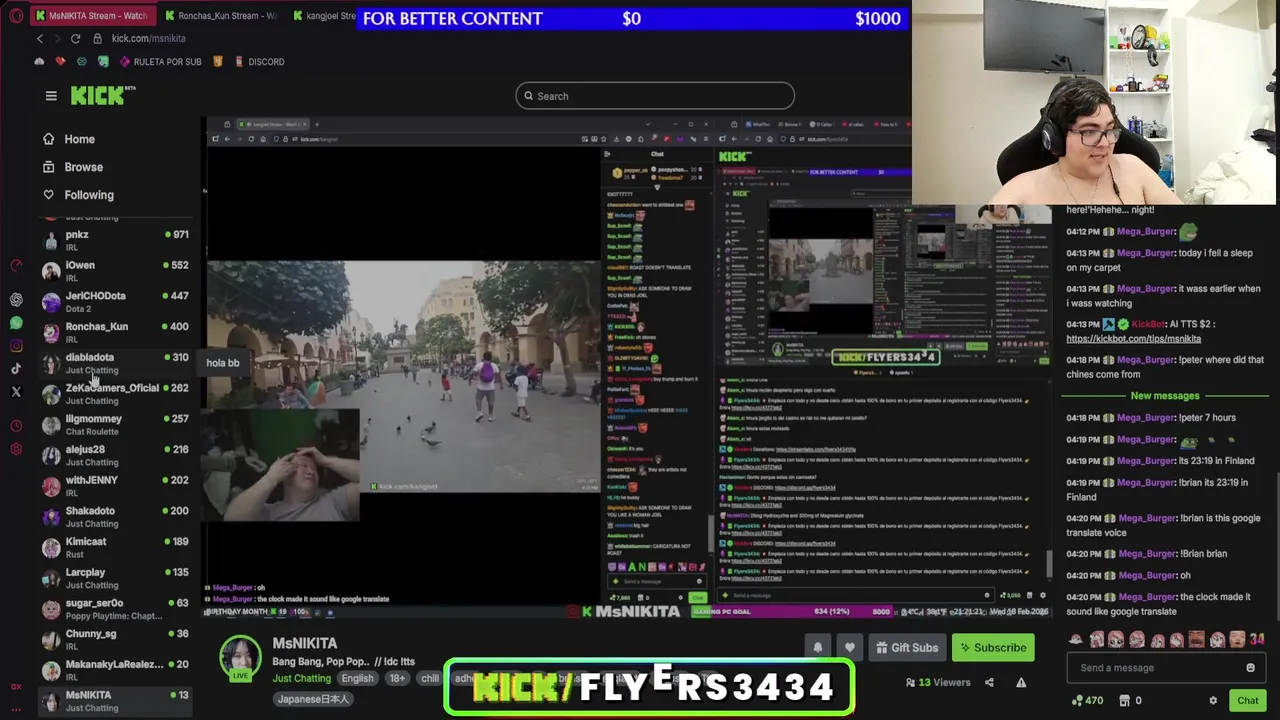The height and width of the screenshot is (720, 1280).
Task: Open Instagram in Opera sidebar
Action: click(16, 346)
